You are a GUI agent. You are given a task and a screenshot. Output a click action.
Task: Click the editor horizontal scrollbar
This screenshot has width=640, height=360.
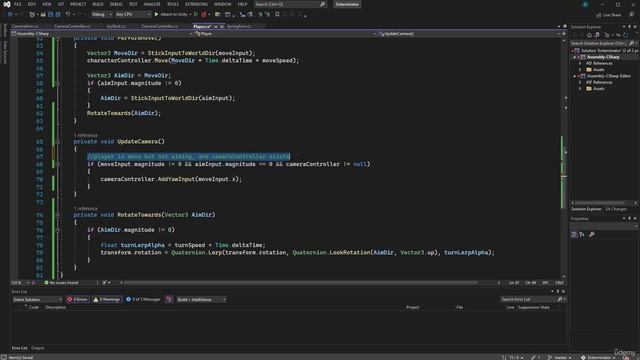tap(301, 283)
